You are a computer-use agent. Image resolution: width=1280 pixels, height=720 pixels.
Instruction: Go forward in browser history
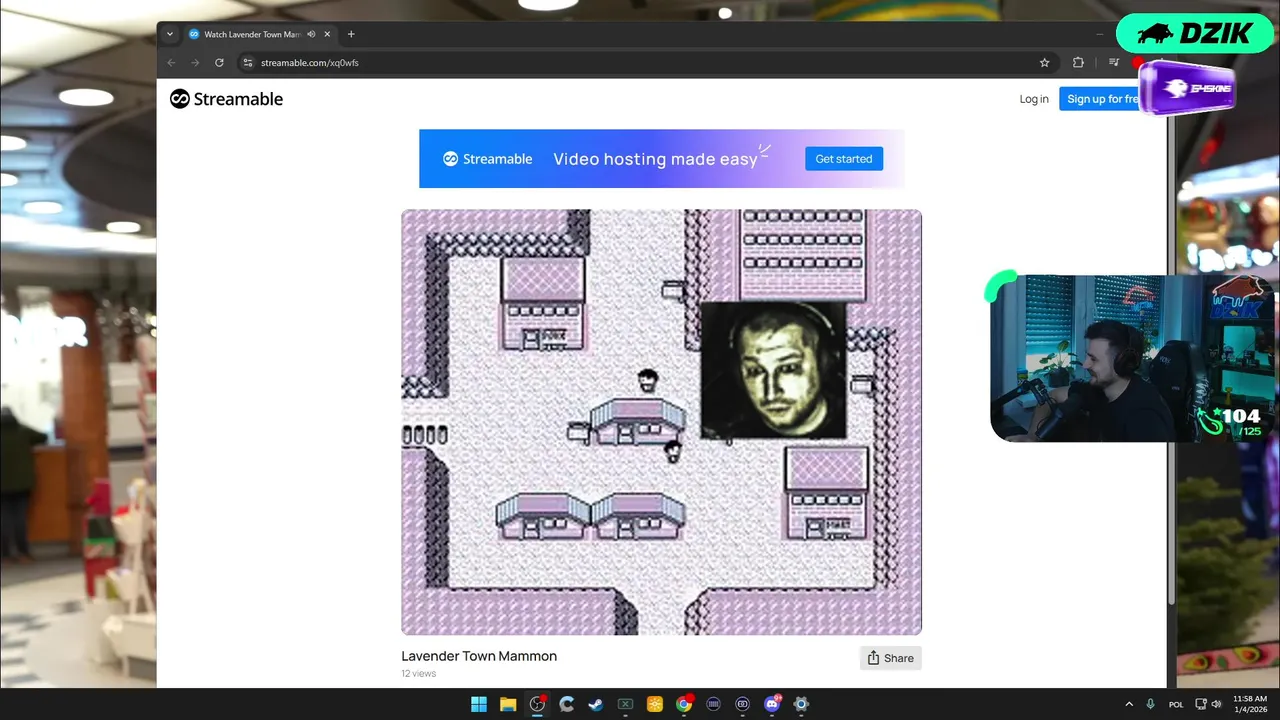coord(195,62)
